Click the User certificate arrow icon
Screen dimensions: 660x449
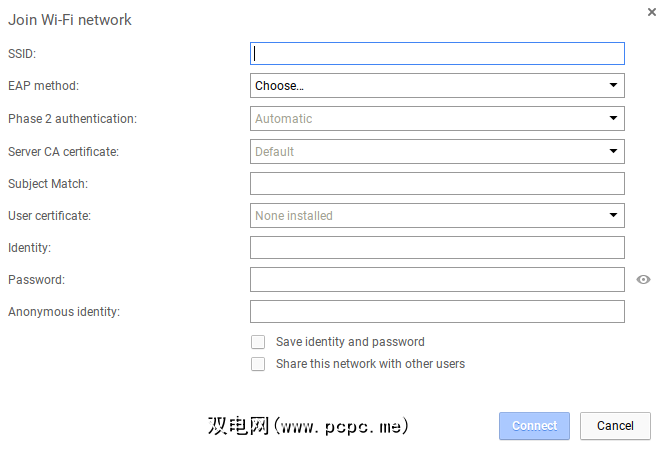pyautogui.click(x=614, y=216)
